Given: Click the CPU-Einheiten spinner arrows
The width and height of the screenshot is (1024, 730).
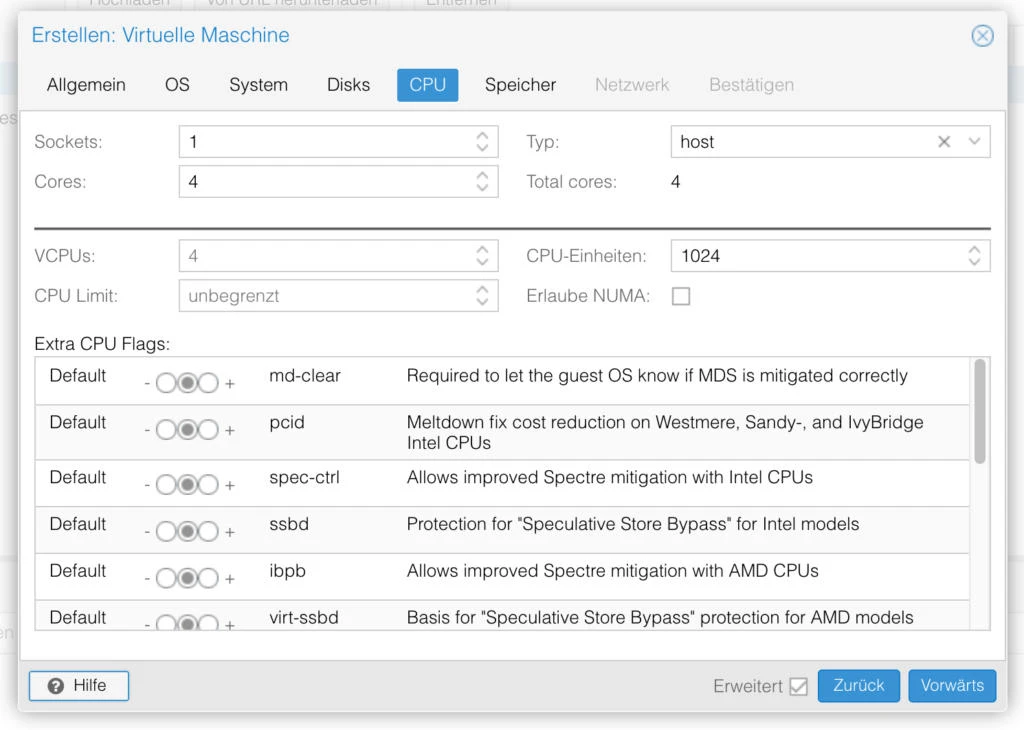Looking at the screenshot, I should (x=974, y=256).
